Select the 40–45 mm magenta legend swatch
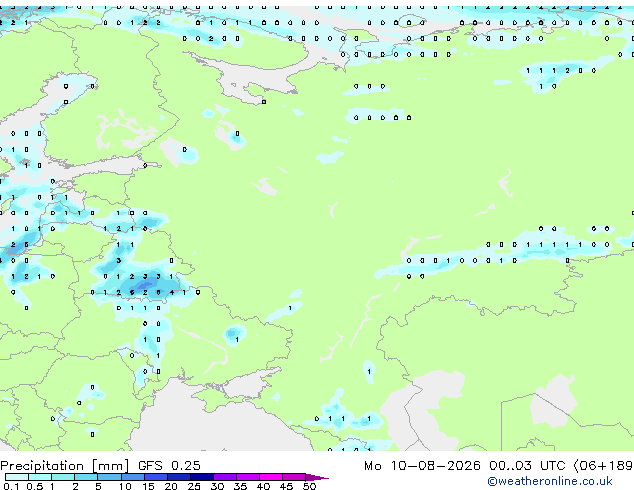Screen dimensions: 634x490 pyautogui.click(x=271, y=477)
